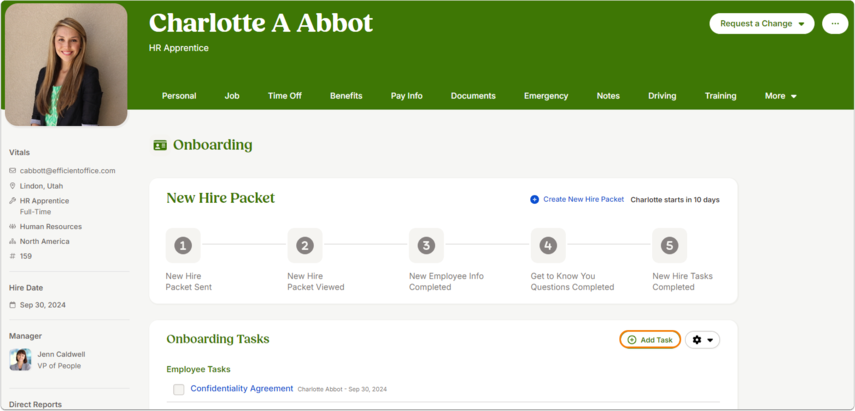Click the Full-Time employment status text
The height and width of the screenshot is (411, 855).
(x=35, y=211)
